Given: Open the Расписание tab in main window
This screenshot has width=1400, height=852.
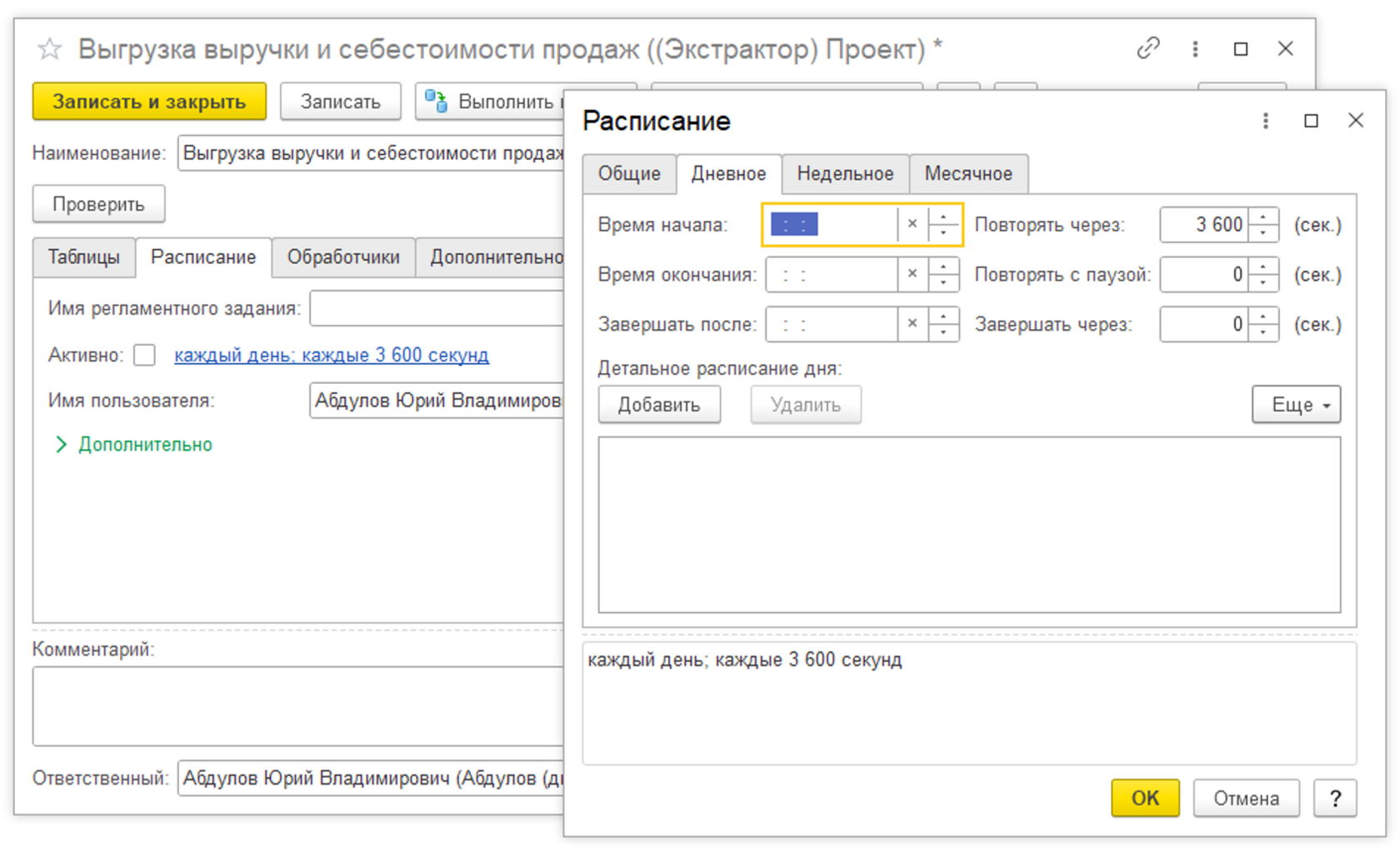Looking at the screenshot, I should pos(203,257).
